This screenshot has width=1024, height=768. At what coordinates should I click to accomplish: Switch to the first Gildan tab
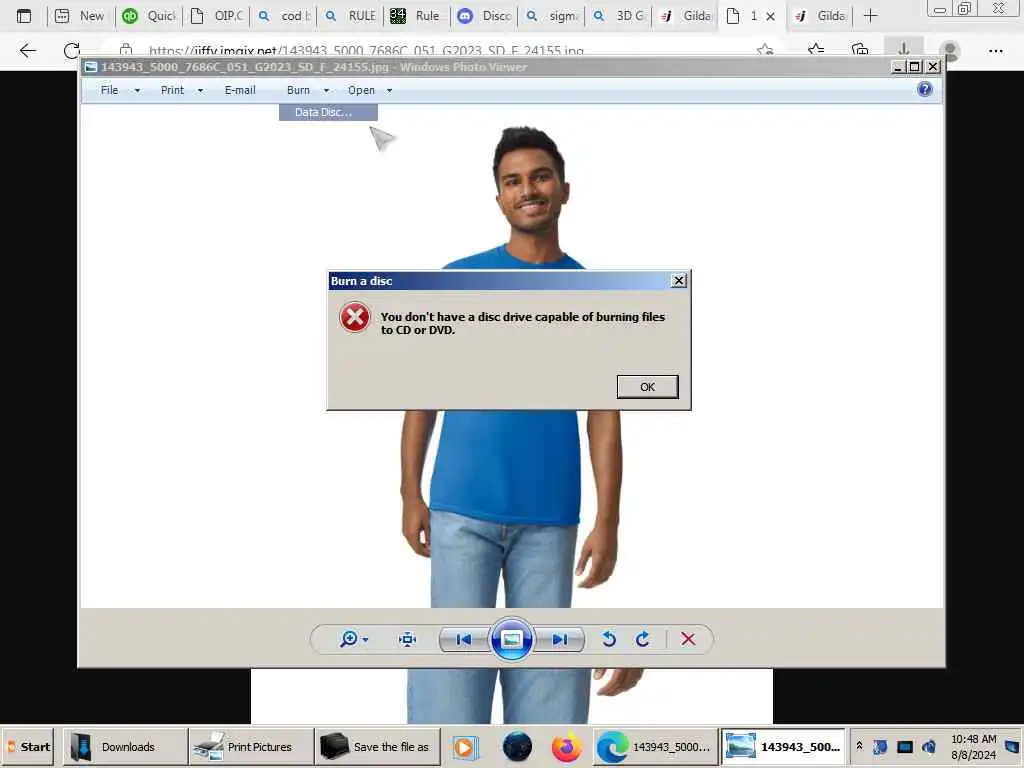click(x=685, y=16)
